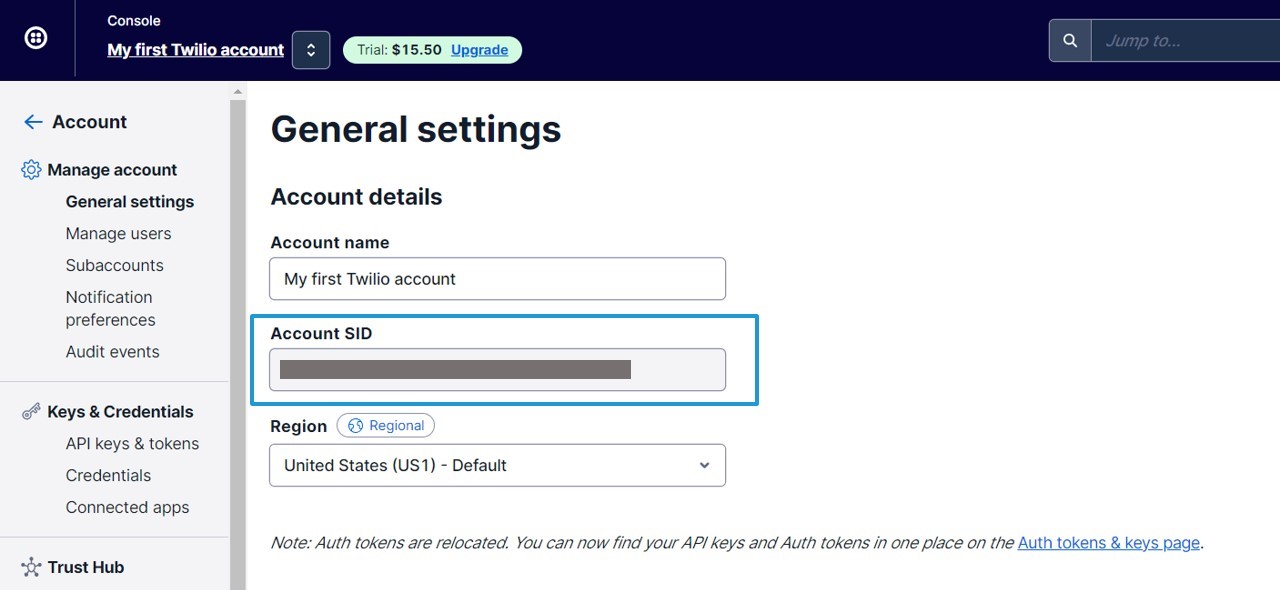Click the globe icon in Regional badge
Screen dimensions: 1280x590
click(x=355, y=426)
